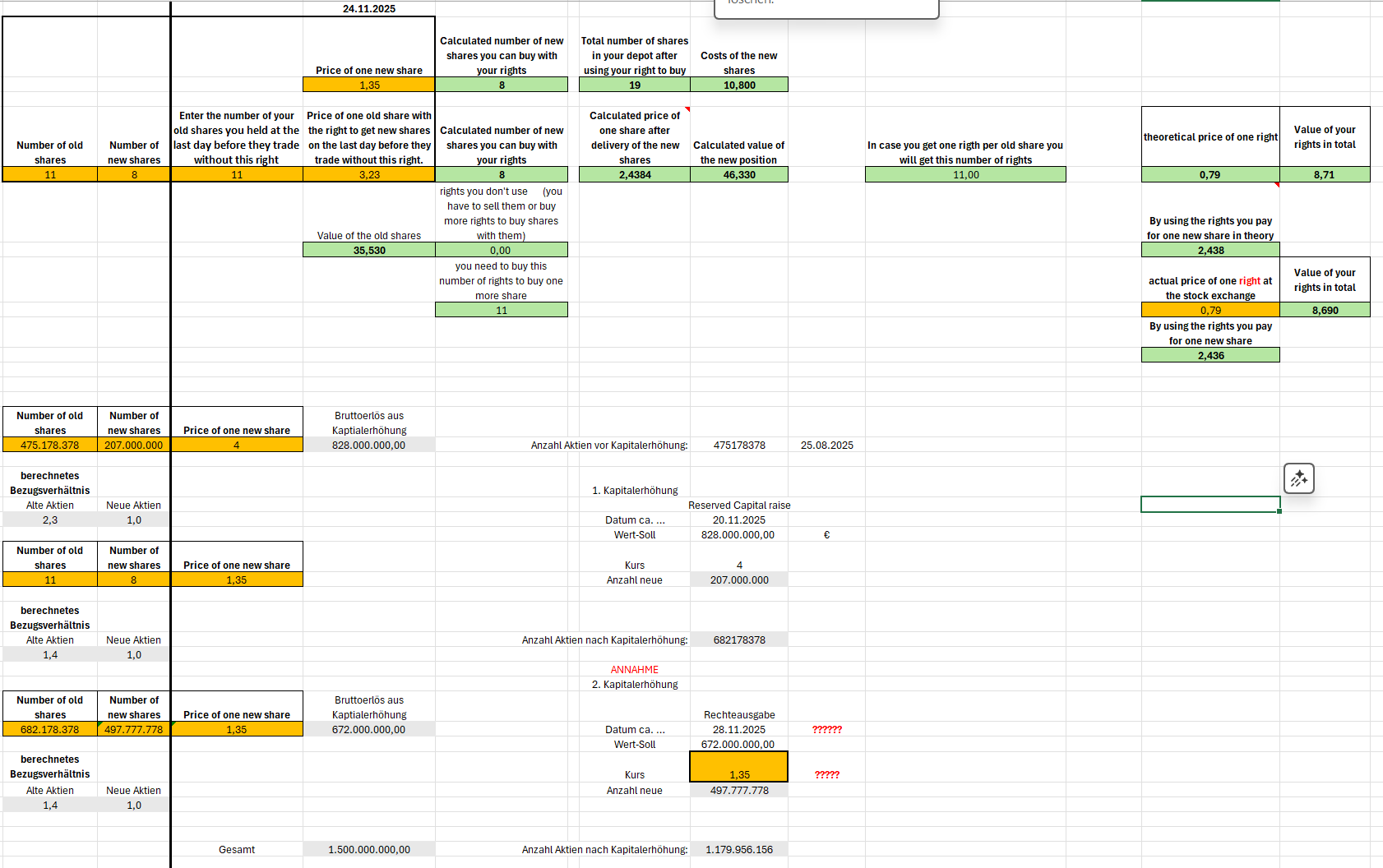Select the thick-bordered orange Kurs 1,35 cell
This screenshot has width=1383, height=868.
[x=738, y=768]
